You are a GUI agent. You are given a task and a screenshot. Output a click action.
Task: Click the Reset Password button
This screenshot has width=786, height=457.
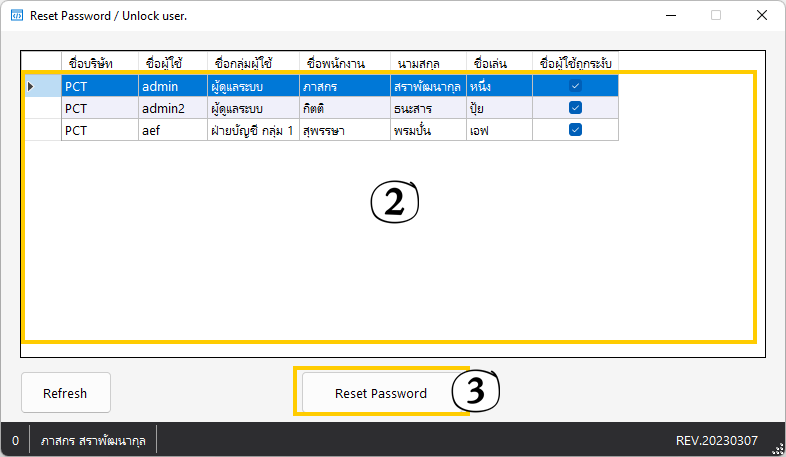click(x=380, y=393)
